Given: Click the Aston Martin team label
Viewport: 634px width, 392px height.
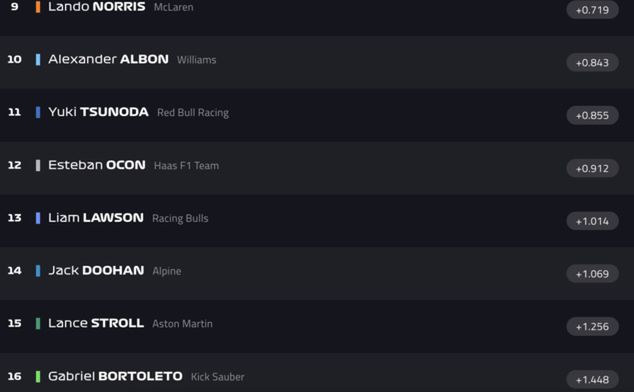Looking at the screenshot, I should click(182, 324).
